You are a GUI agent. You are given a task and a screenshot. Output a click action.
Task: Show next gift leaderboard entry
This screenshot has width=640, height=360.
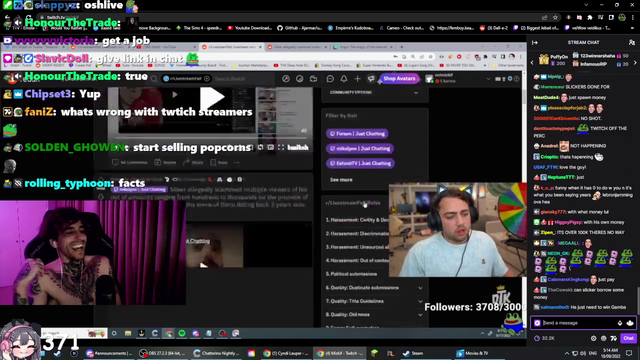pyautogui.click(x=635, y=63)
